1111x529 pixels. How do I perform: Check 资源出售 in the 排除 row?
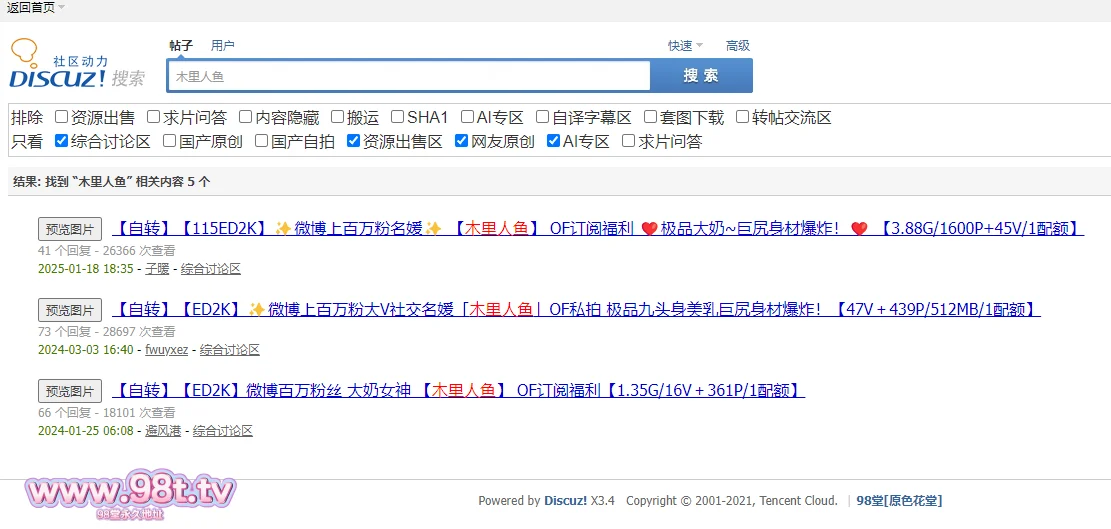pyautogui.click(x=62, y=117)
